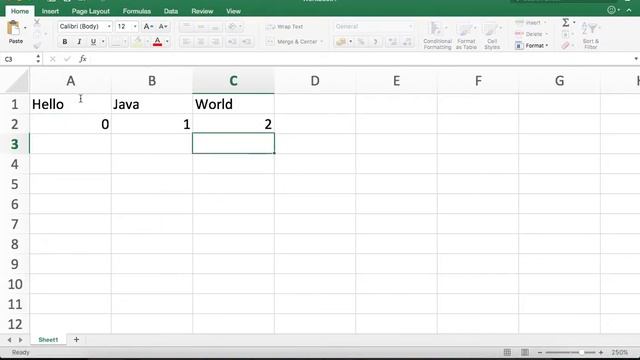Click the accounting currency format icon
640x360 pixels.
[x=341, y=42]
